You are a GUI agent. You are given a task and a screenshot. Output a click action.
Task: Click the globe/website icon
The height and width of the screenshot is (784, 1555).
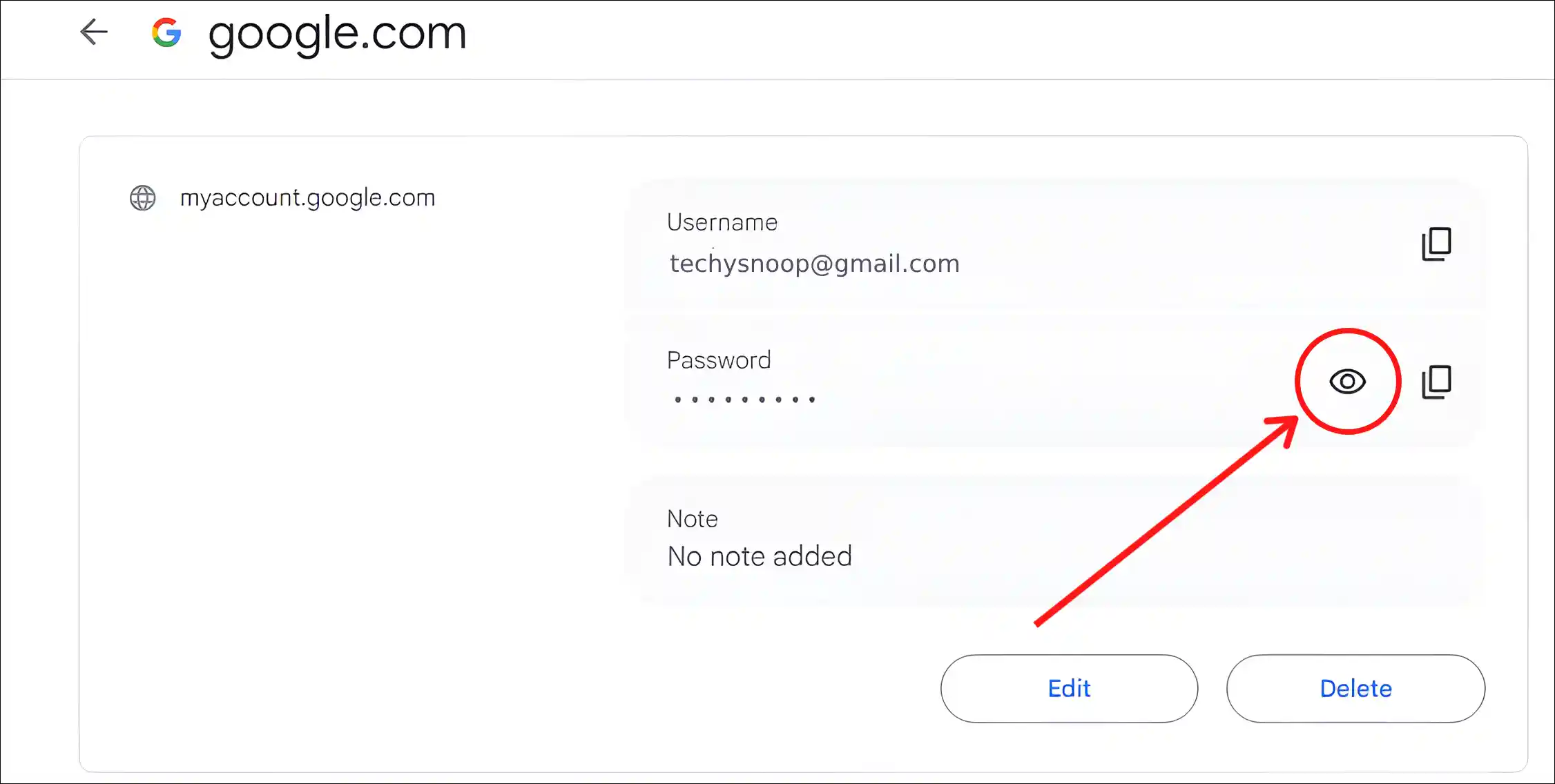pos(143,197)
